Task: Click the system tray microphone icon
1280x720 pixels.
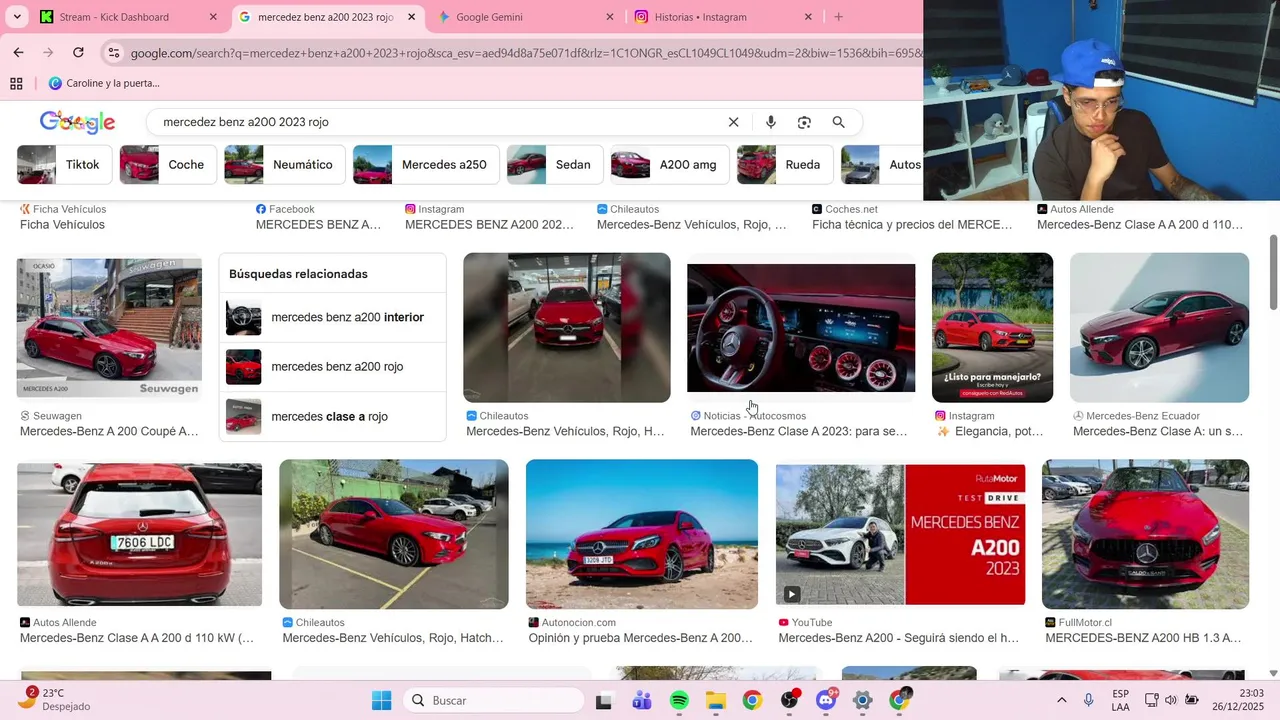Action: pyautogui.click(x=1088, y=701)
